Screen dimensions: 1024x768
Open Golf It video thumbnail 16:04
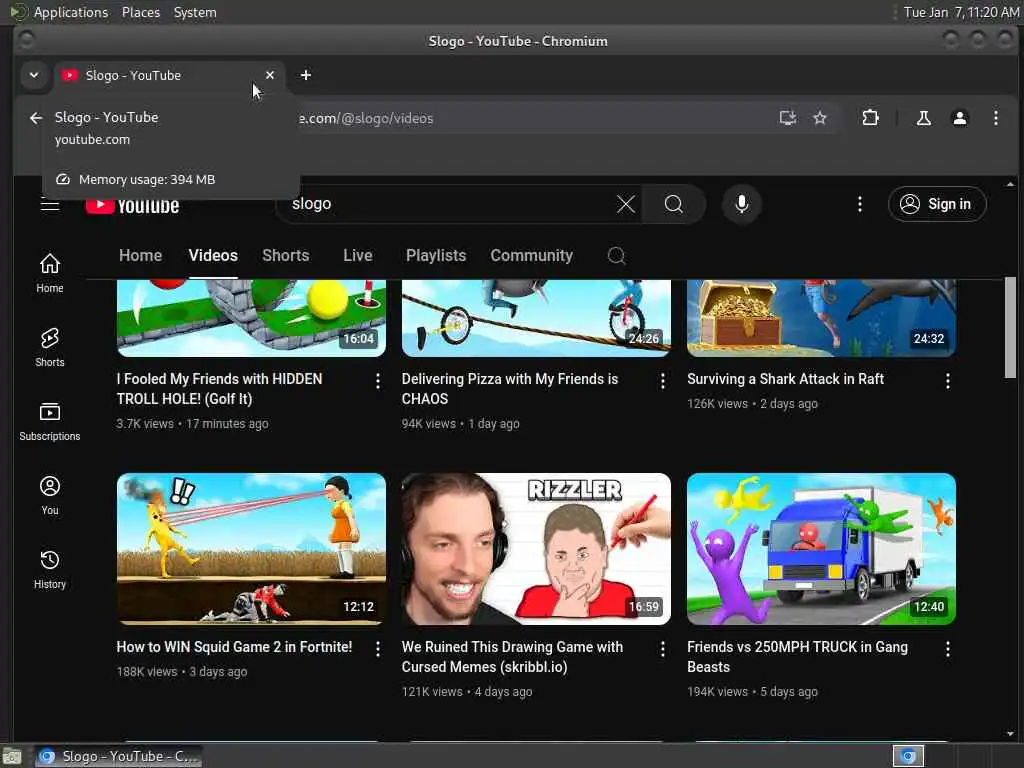pos(251,318)
